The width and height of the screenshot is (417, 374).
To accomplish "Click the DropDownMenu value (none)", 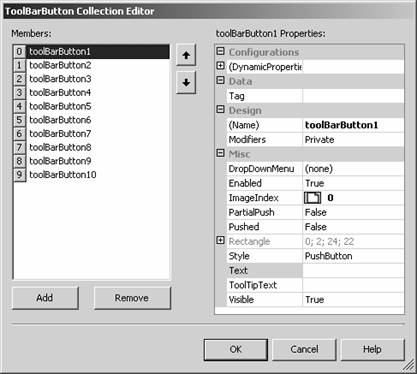I will point(353,169).
